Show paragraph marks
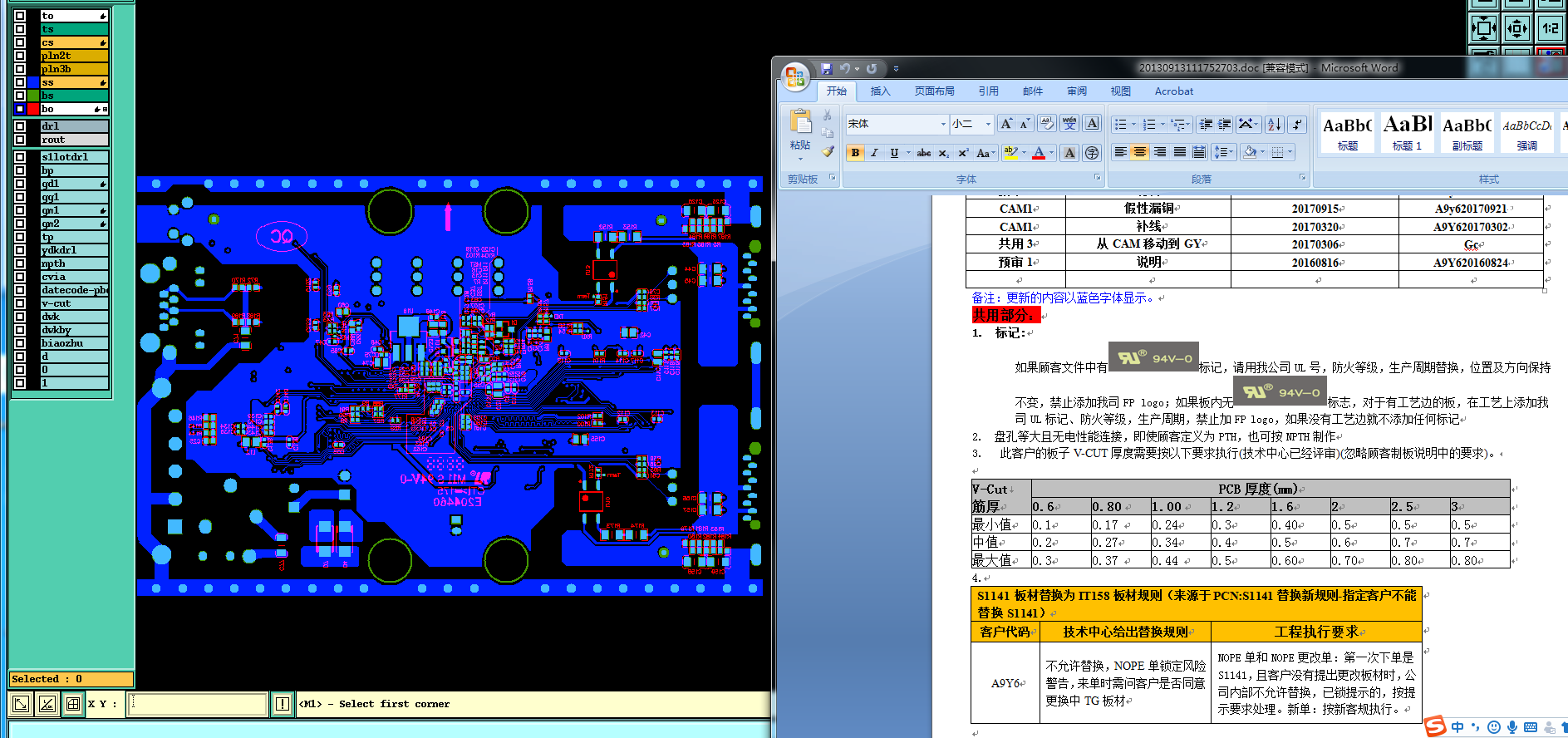Image resolution: width=1568 pixels, height=738 pixels. [1296, 124]
